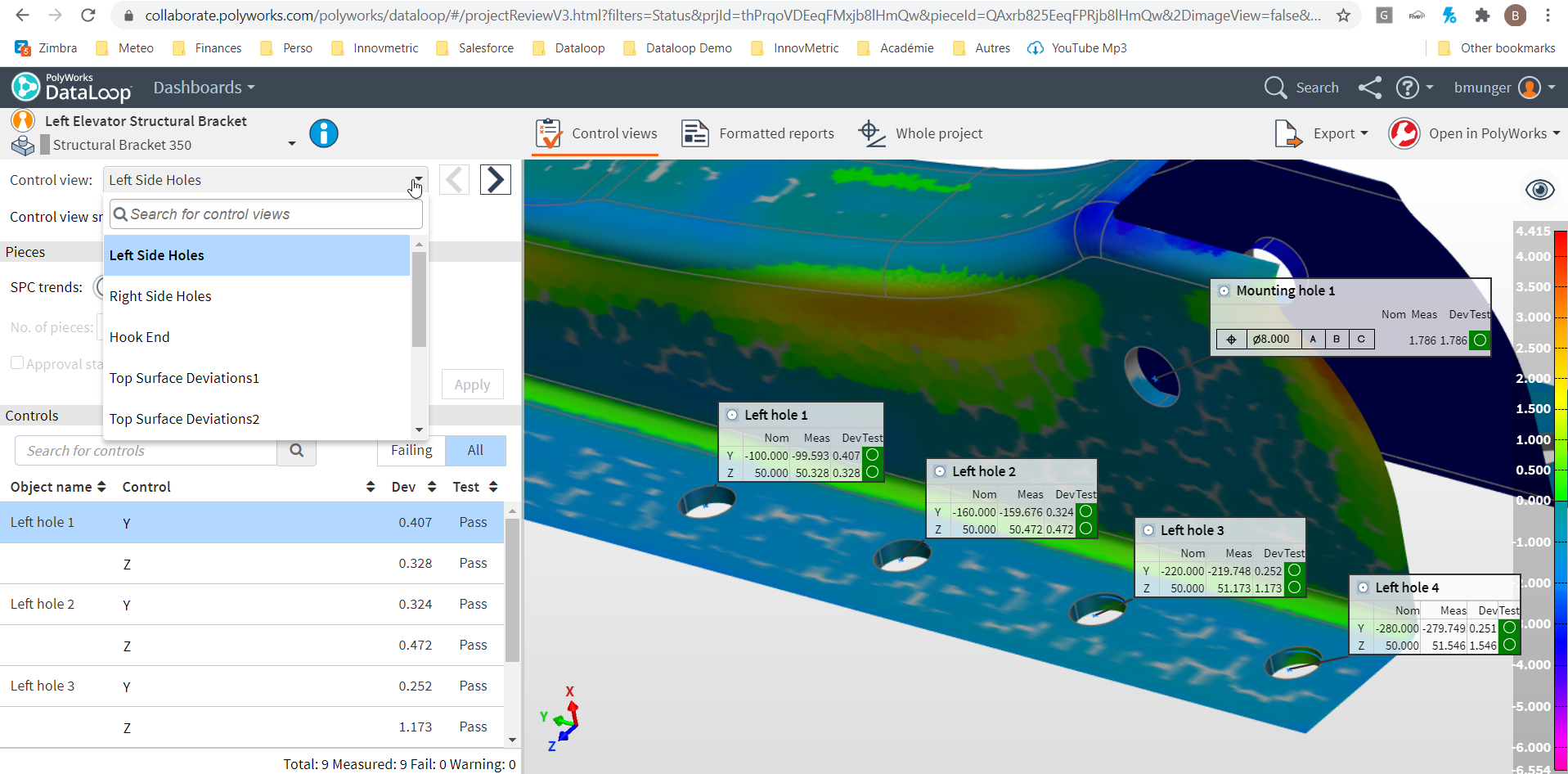Click the piece icon next to Structural Bracket 350
Viewport: 1568px width, 774px height.
[x=23, y=146]
